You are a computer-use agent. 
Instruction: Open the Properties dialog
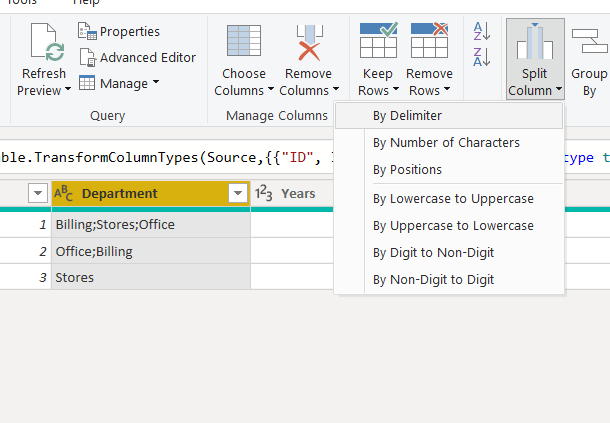click(x=119, y=32)
